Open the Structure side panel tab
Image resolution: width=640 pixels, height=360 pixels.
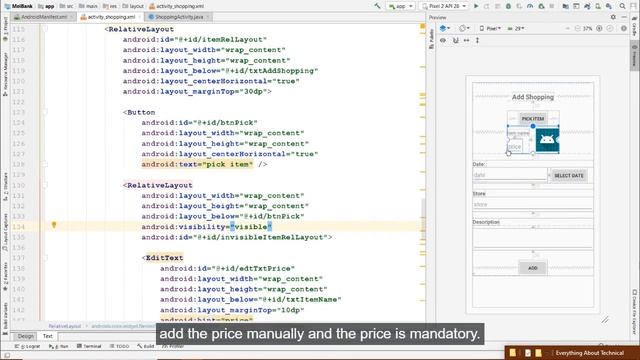coord(5,187)
